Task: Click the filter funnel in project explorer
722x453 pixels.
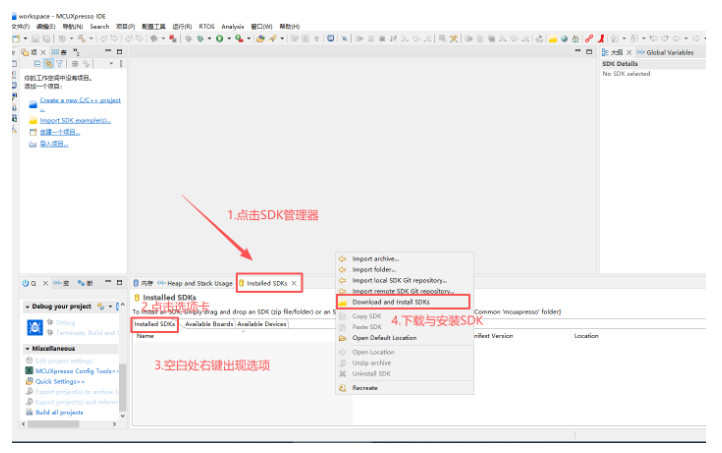Action: pyautogui.click(x=59, y=64)
